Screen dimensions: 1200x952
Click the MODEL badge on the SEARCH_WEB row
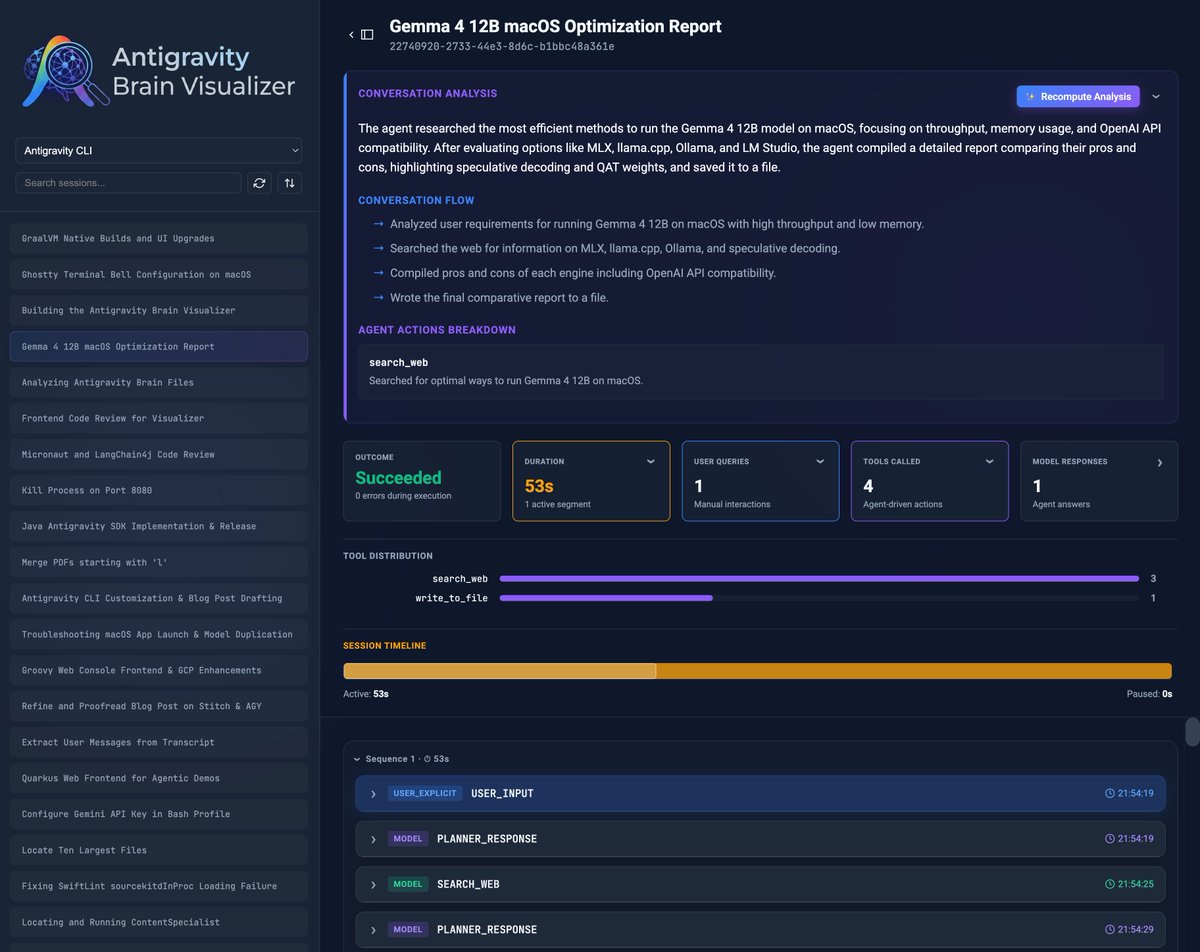[x=408, y=884]
